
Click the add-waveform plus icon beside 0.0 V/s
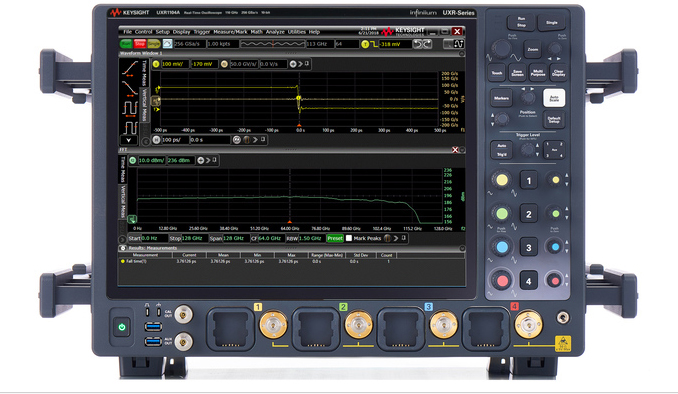click(293, 64)
